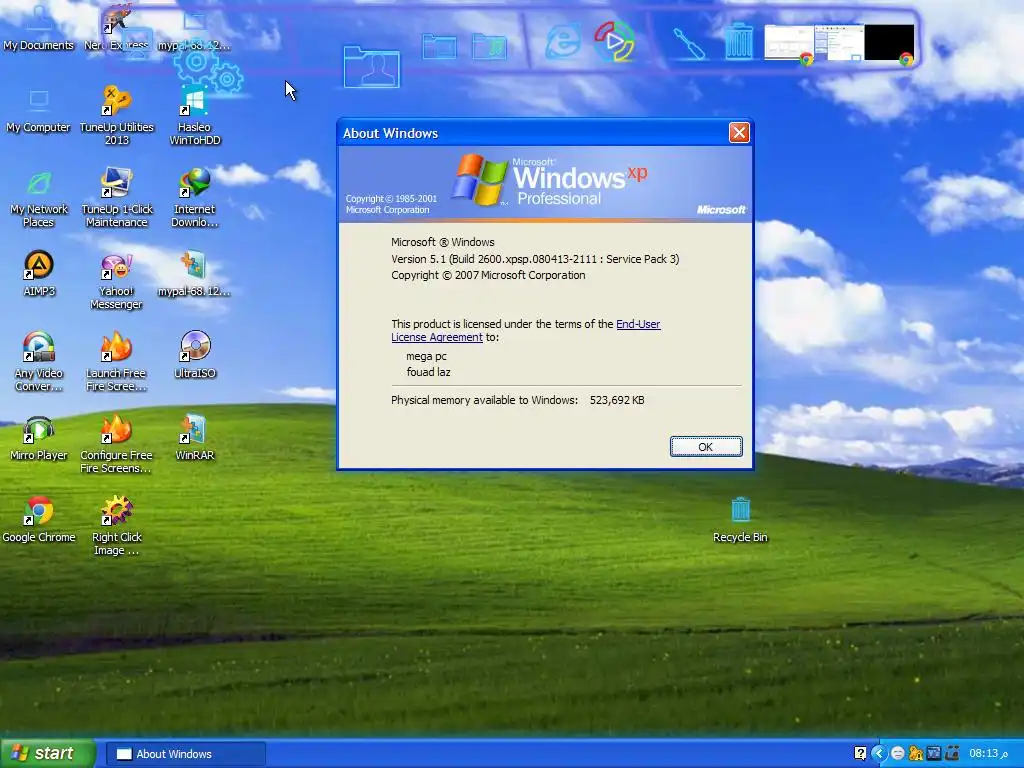Image resolution: width=1024 pixels, height=768 pixels.
Task: Launch the media player icon in the dock
Action: pos(614,41)
